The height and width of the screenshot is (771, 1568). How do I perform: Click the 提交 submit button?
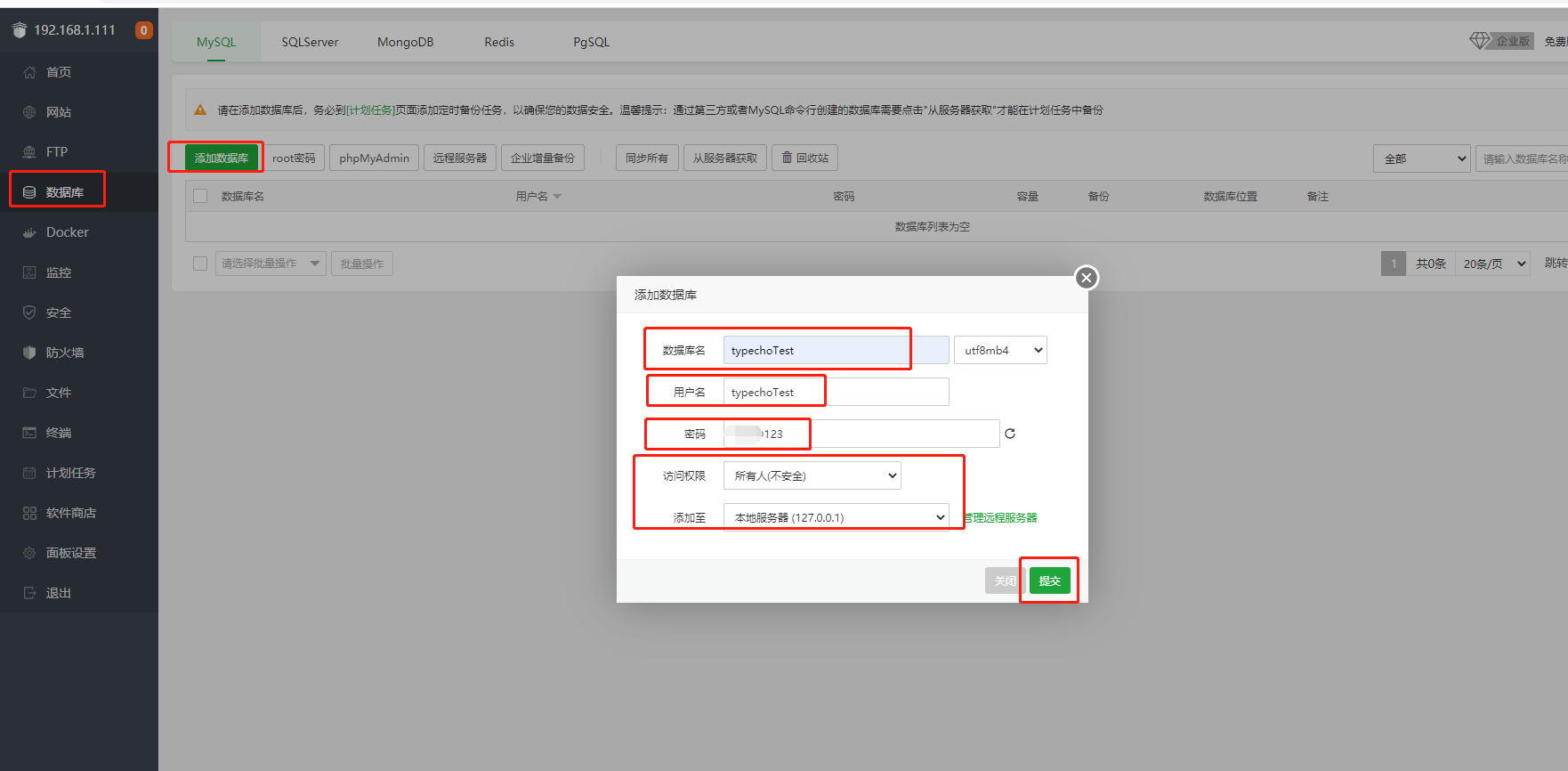[1050, 580]
